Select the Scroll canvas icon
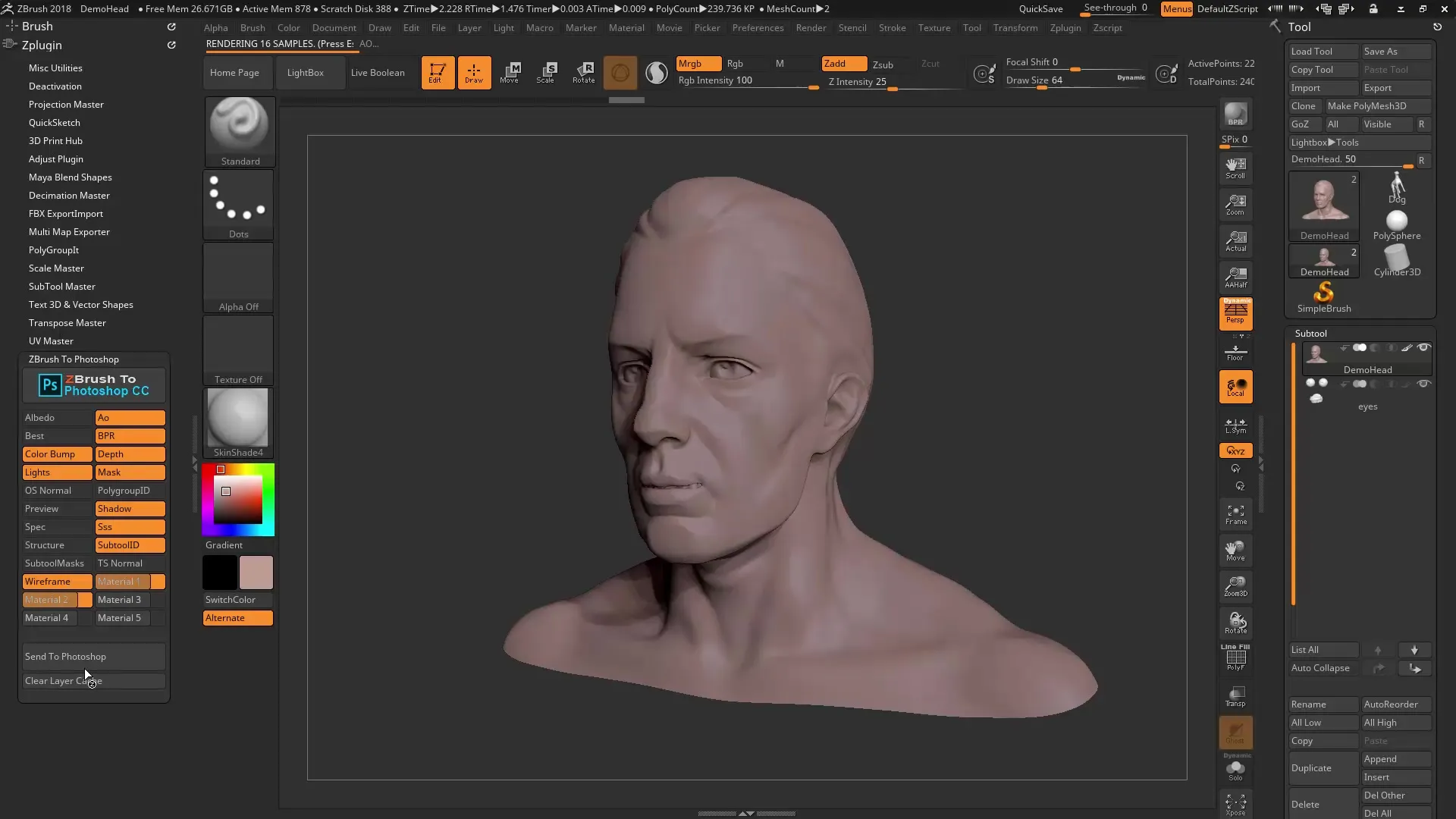 tap(1235, 168)
